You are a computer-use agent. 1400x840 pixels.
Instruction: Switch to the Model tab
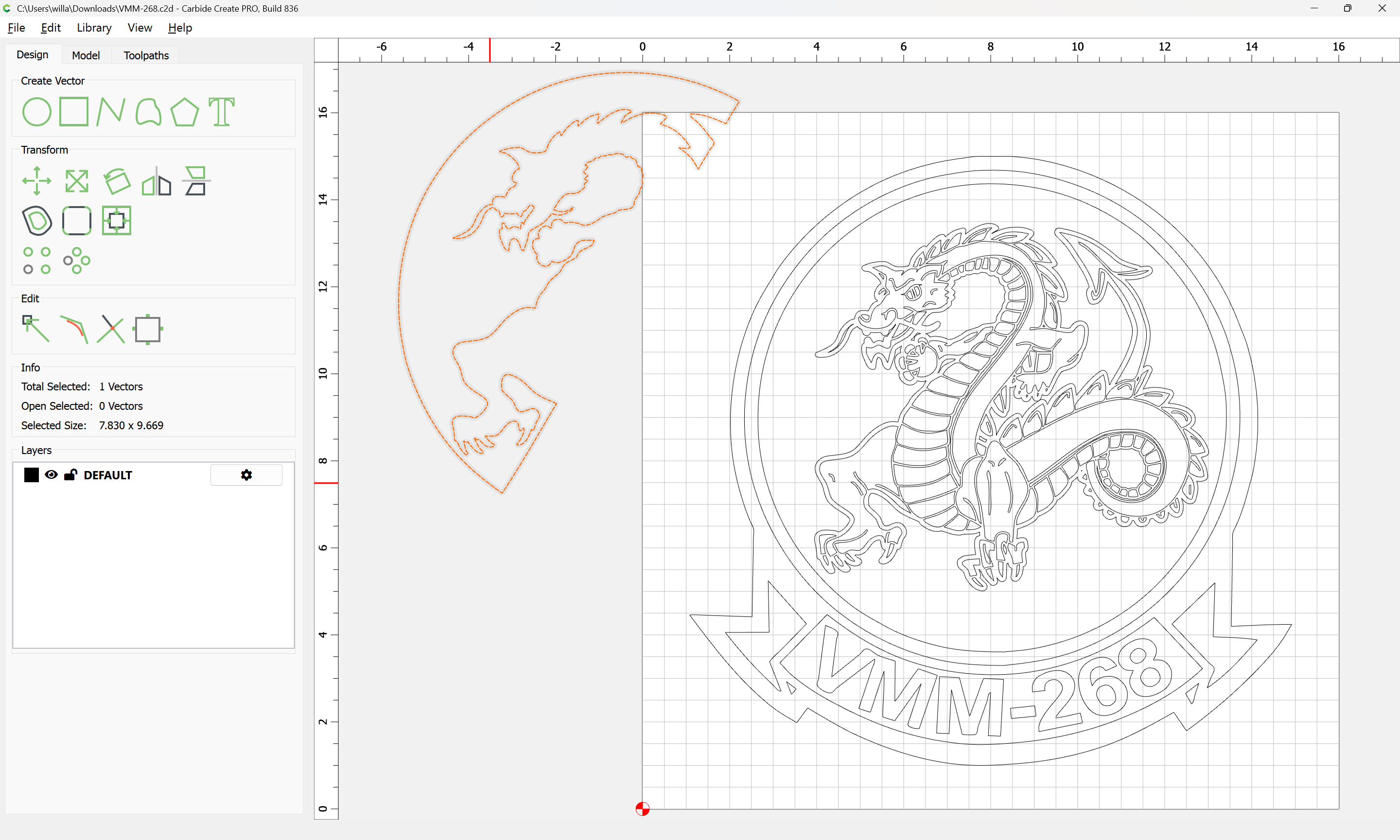pos(86,55)
